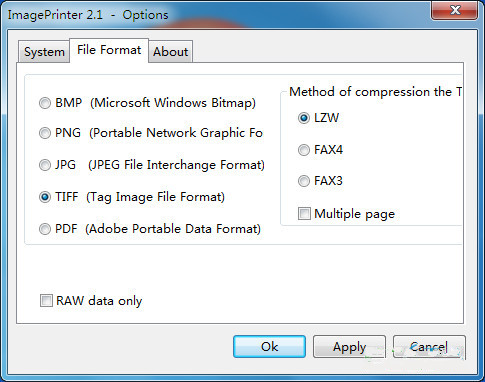Confirm settings with the Ok button

[269, 347]
